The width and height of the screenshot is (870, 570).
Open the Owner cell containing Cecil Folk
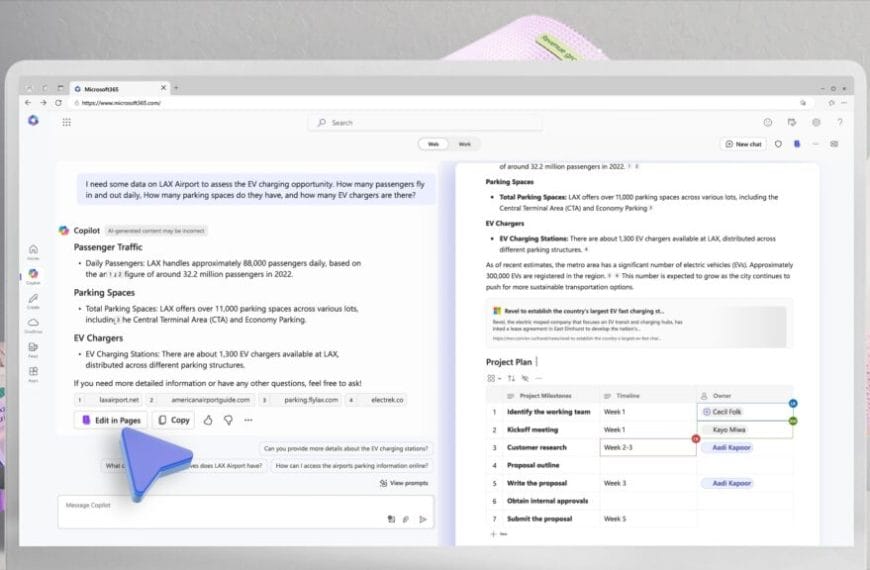pyautogui.click(x=745, y=412)
